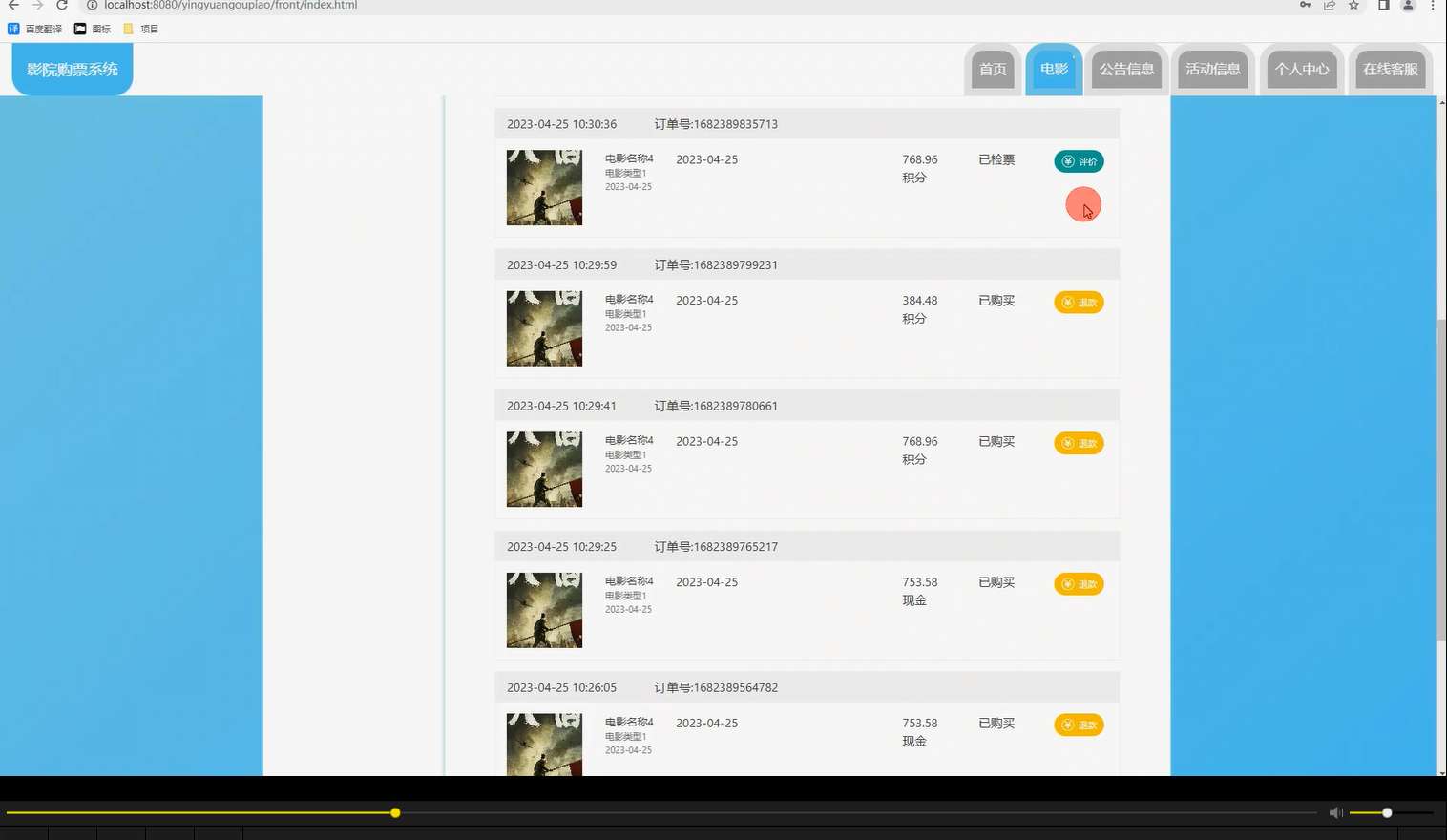The width and height of the screenshot is (1447, 840).
Task: Click movie poster of order 1682389799231
Action: [544, 328]
